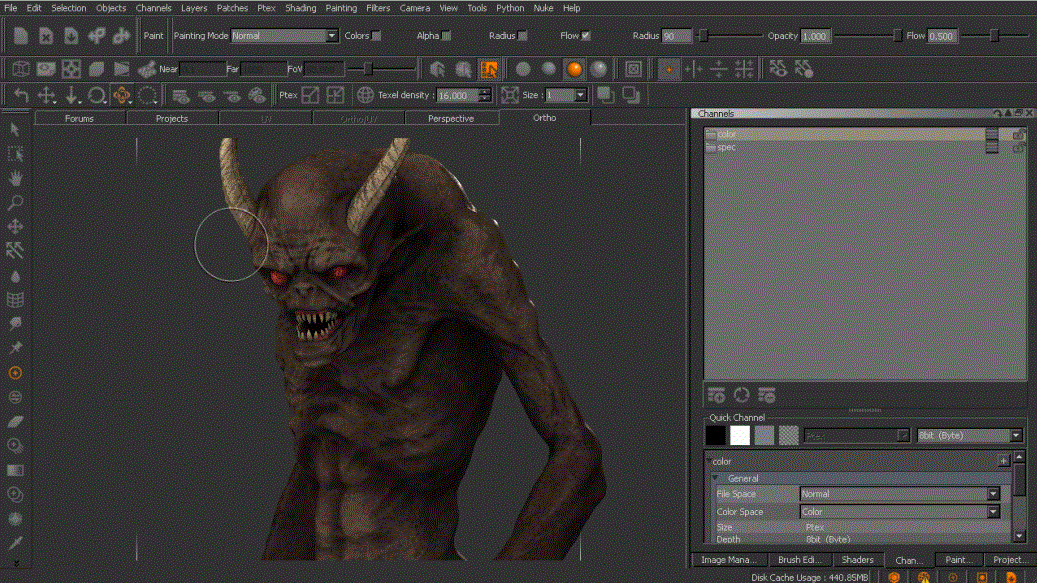The height and width of the screenshot is (583, 1037).
Task: Tick the Radius pressure checkbox
Action: point(523,36)
